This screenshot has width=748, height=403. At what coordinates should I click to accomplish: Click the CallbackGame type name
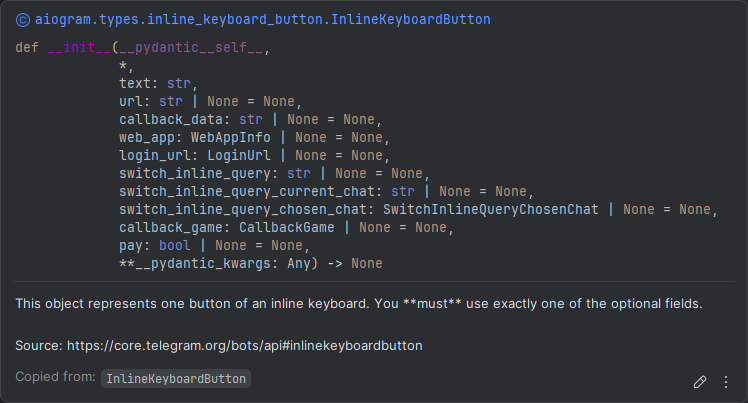(x=287, y=227)
